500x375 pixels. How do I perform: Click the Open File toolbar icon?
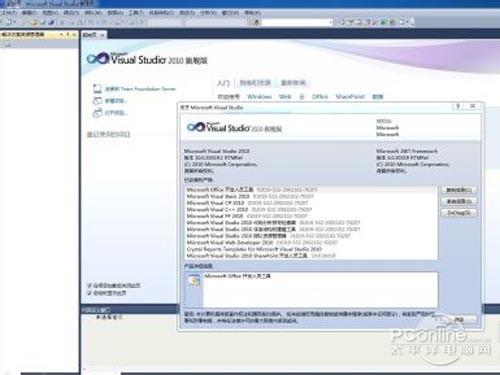click(x=34, y=22)
